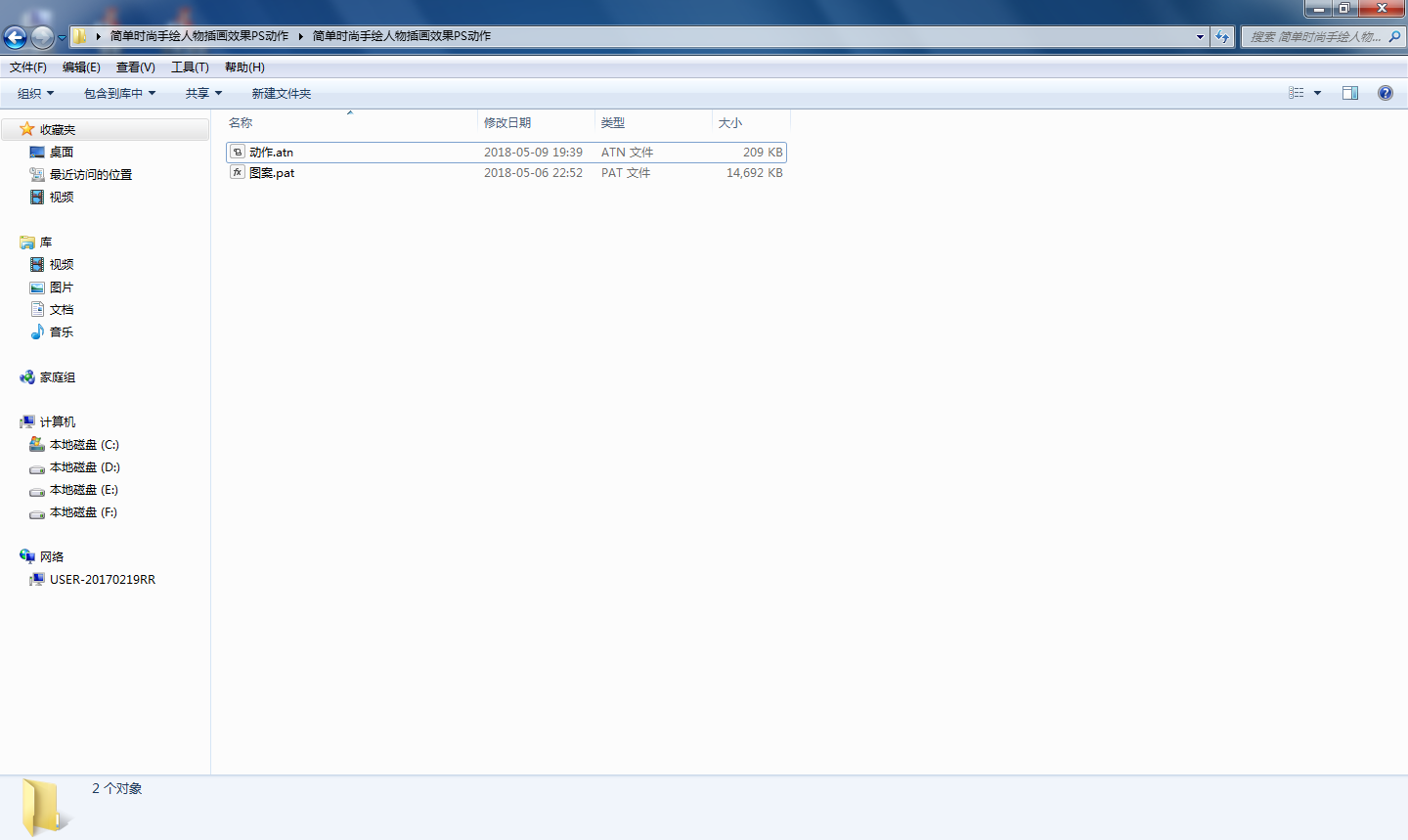The image size is (1408, 840).
Task: Open USER-20170219RR network computer
Action: 103,579
